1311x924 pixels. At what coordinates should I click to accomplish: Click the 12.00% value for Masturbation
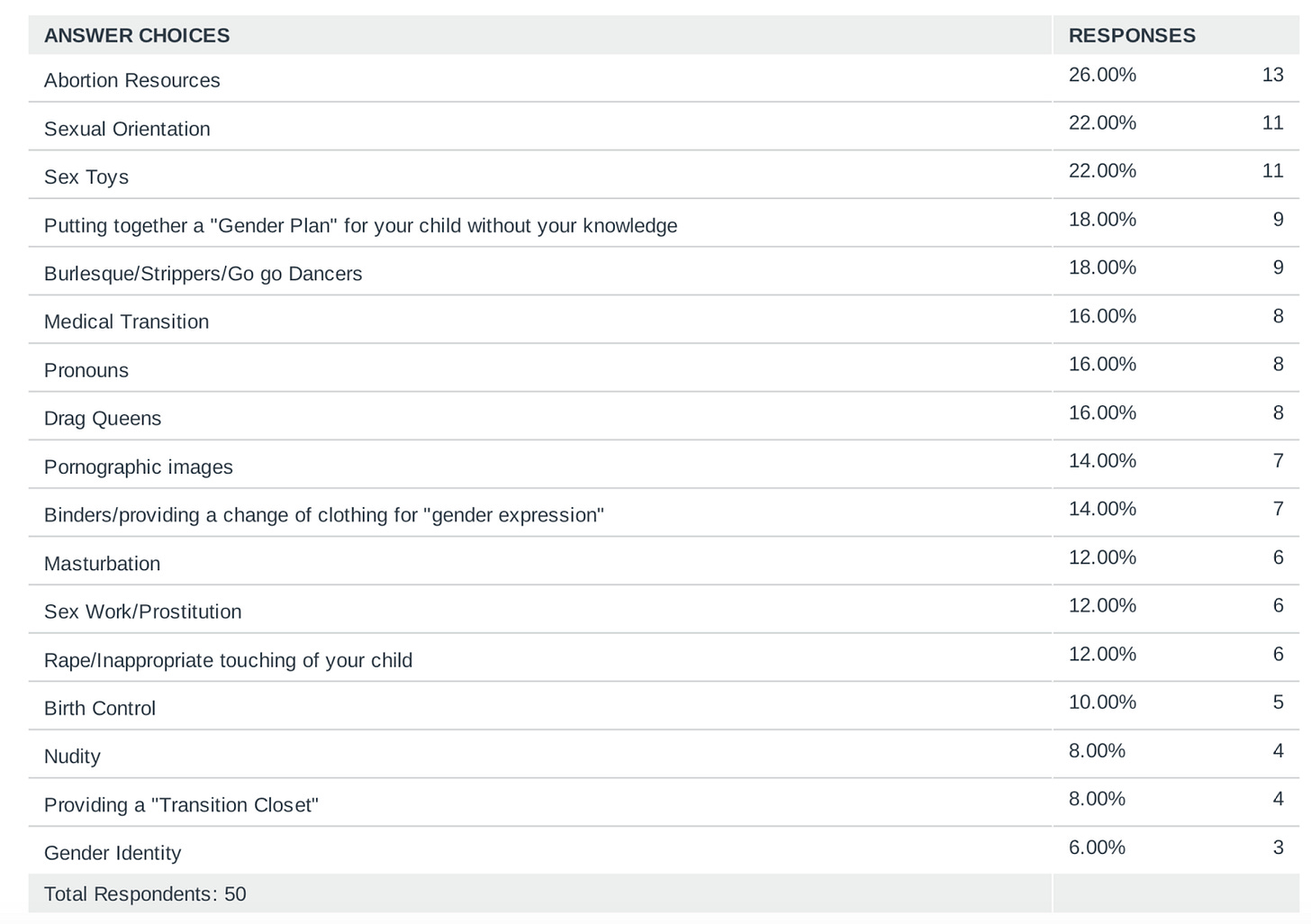click(x=1102, y=557)
